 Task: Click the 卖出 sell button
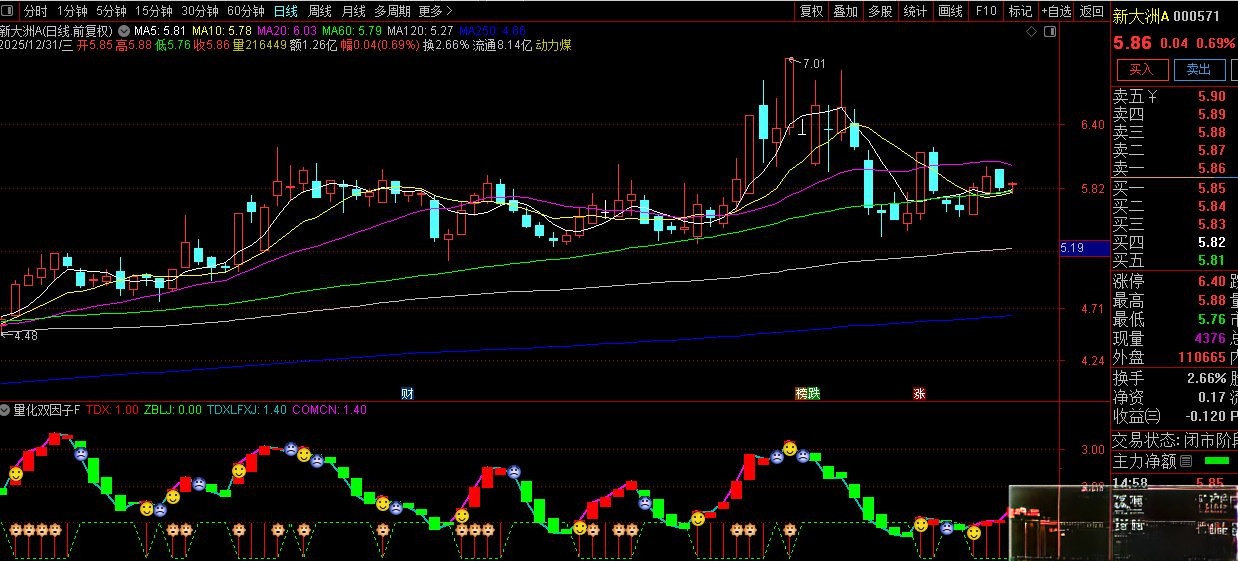tap(1198, 69)
